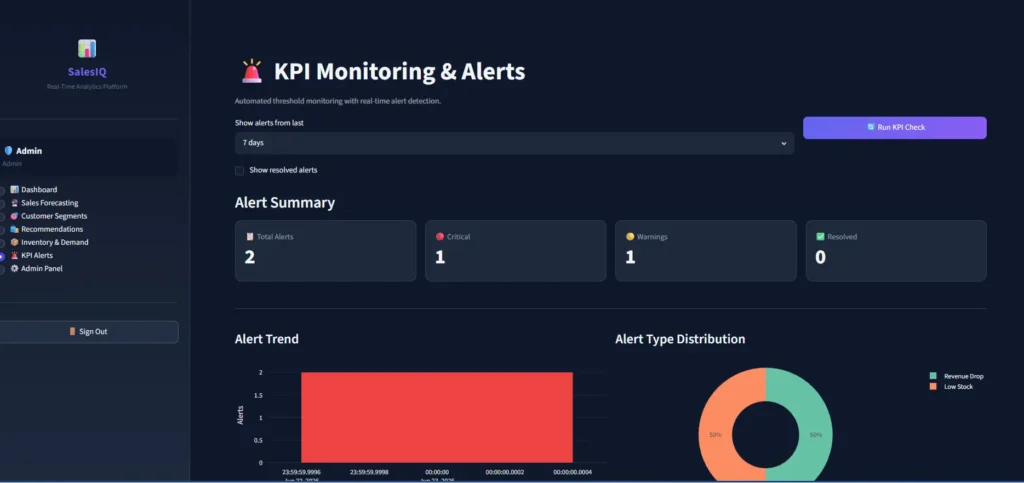Image resolution: width=1024 pixels, height=483 pixels.
Task: Click the Recommendations shopping bags icon
Action: [x=14, y=229]
